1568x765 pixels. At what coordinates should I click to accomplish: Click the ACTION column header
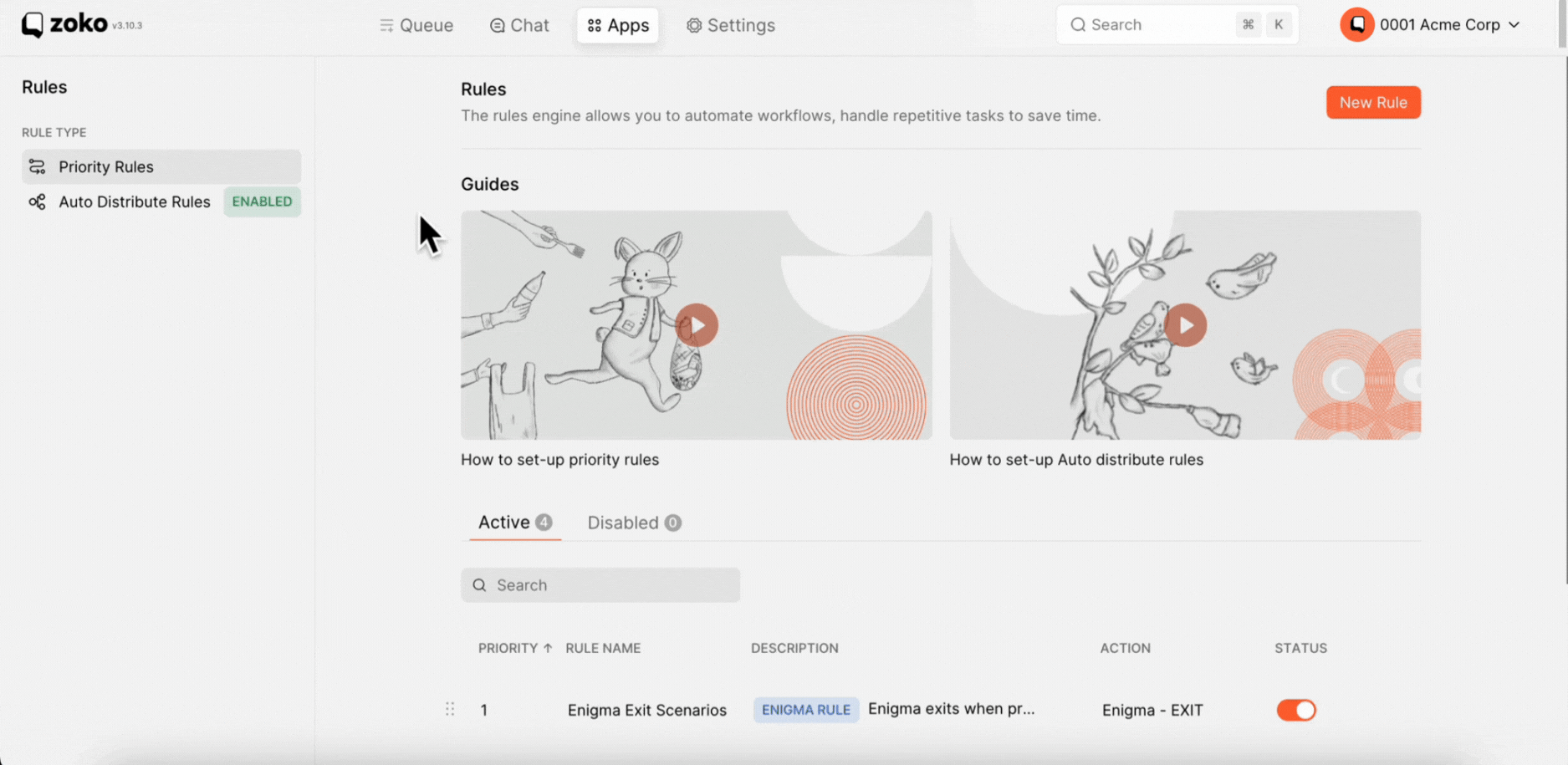pyautogui.click(x=1125, y=648)
